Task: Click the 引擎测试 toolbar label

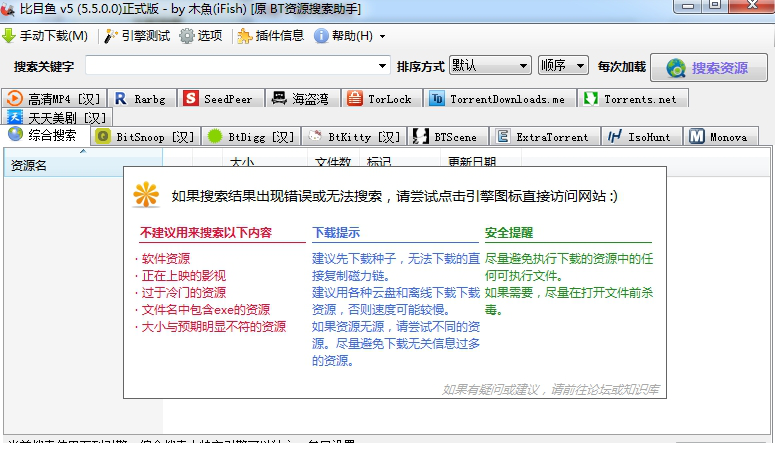Action: click(x=145, y=36)
